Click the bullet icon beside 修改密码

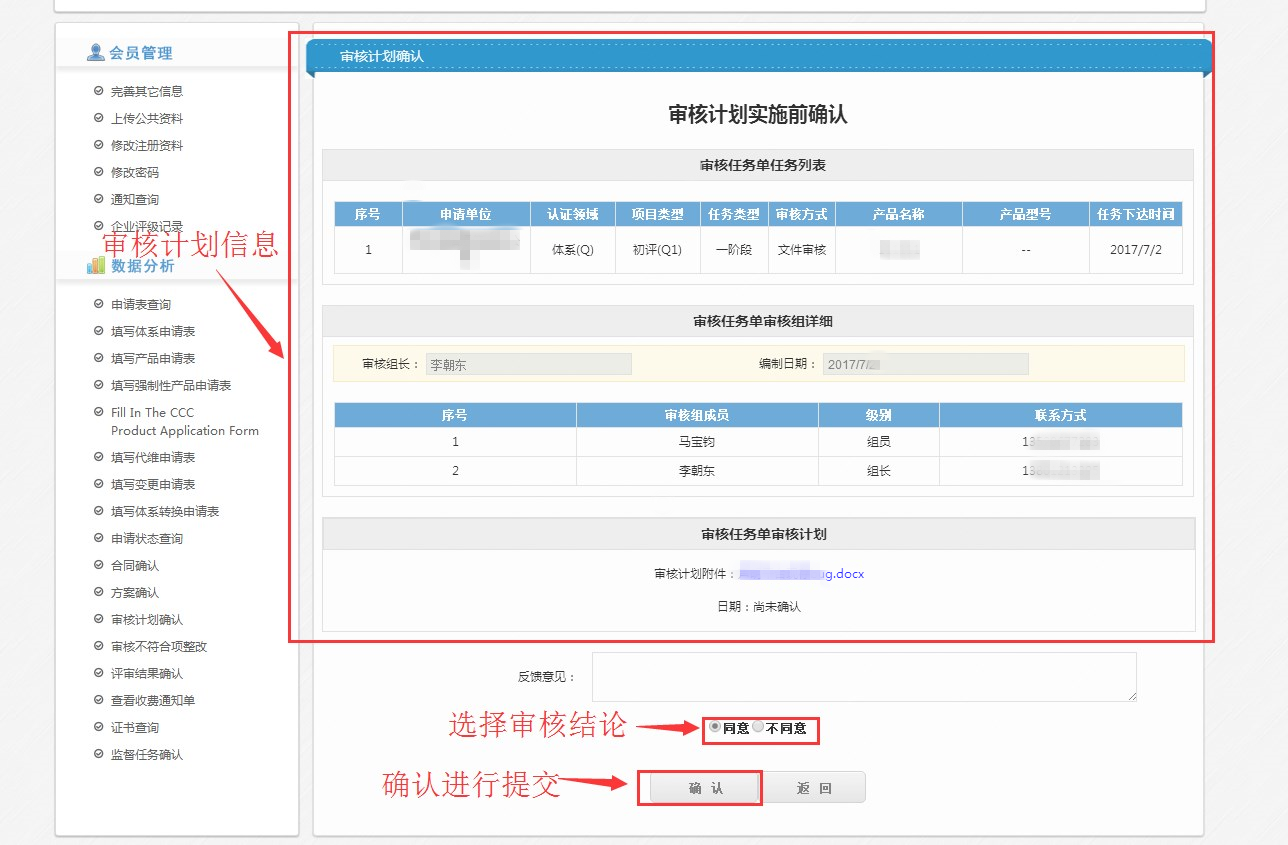click(98, 172)
